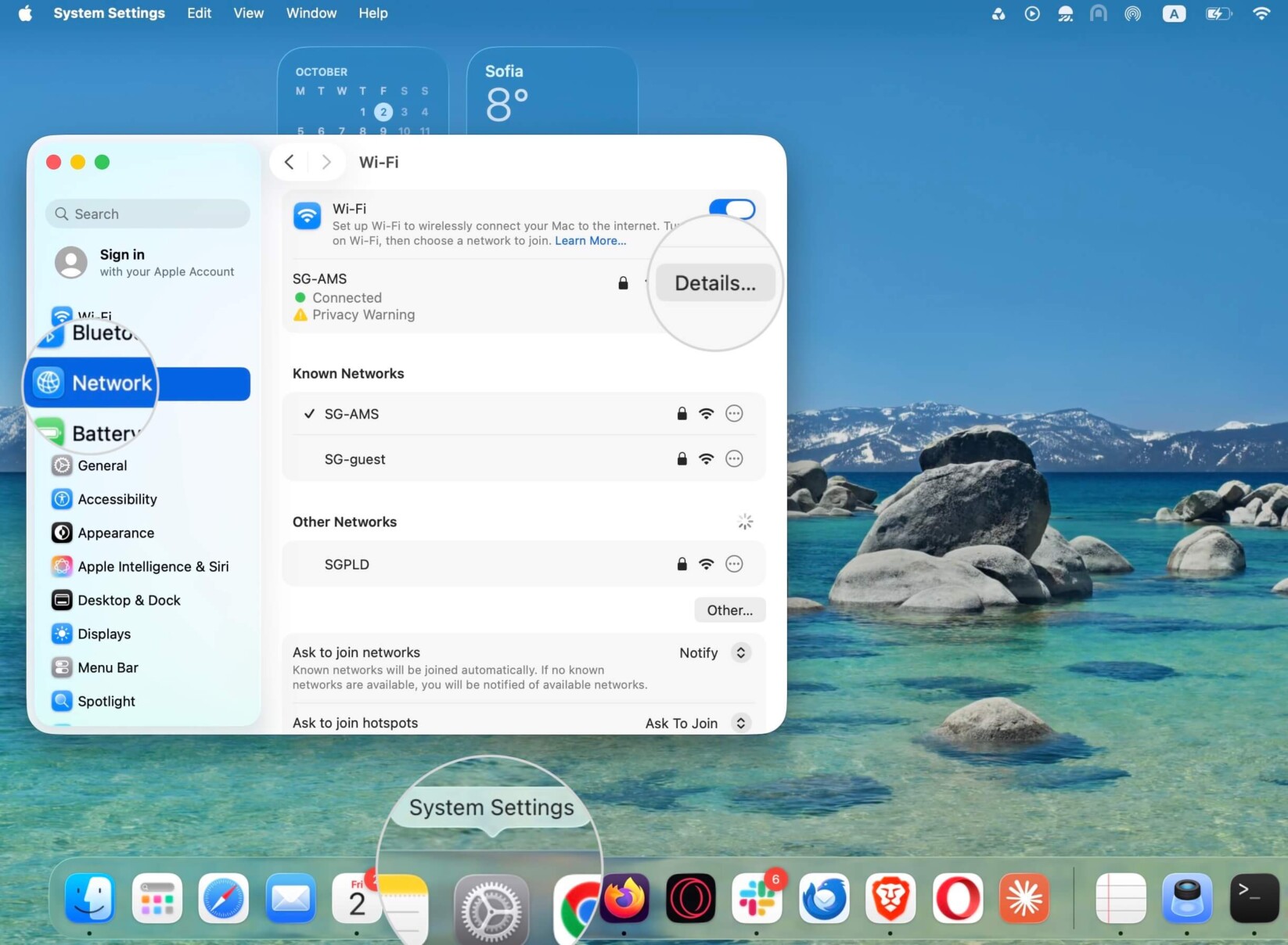1288x945 pixels.
Task: Open Mail from the Dock
Action: pos(290,898)
